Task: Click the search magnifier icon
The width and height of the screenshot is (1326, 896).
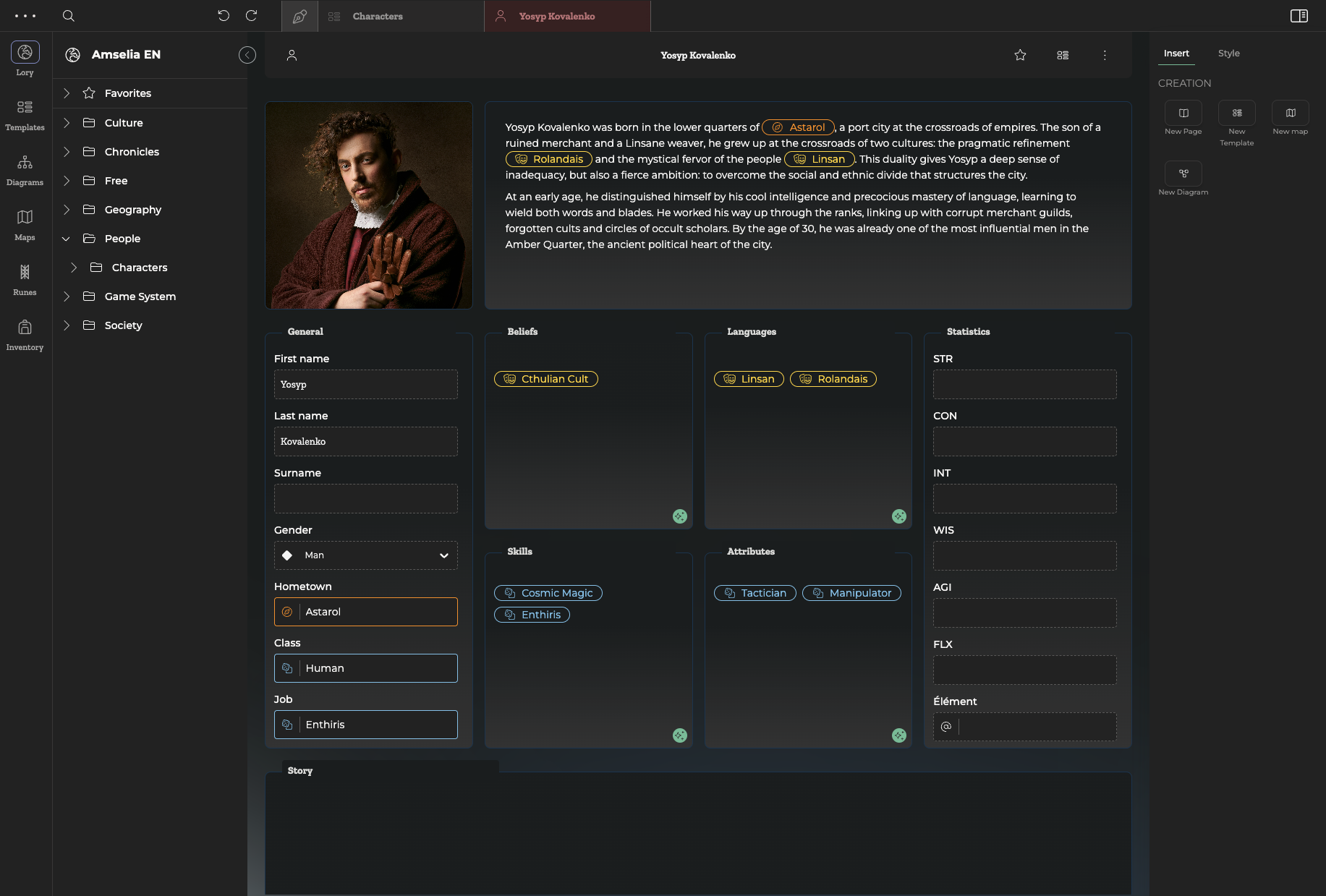Action: 69,16
